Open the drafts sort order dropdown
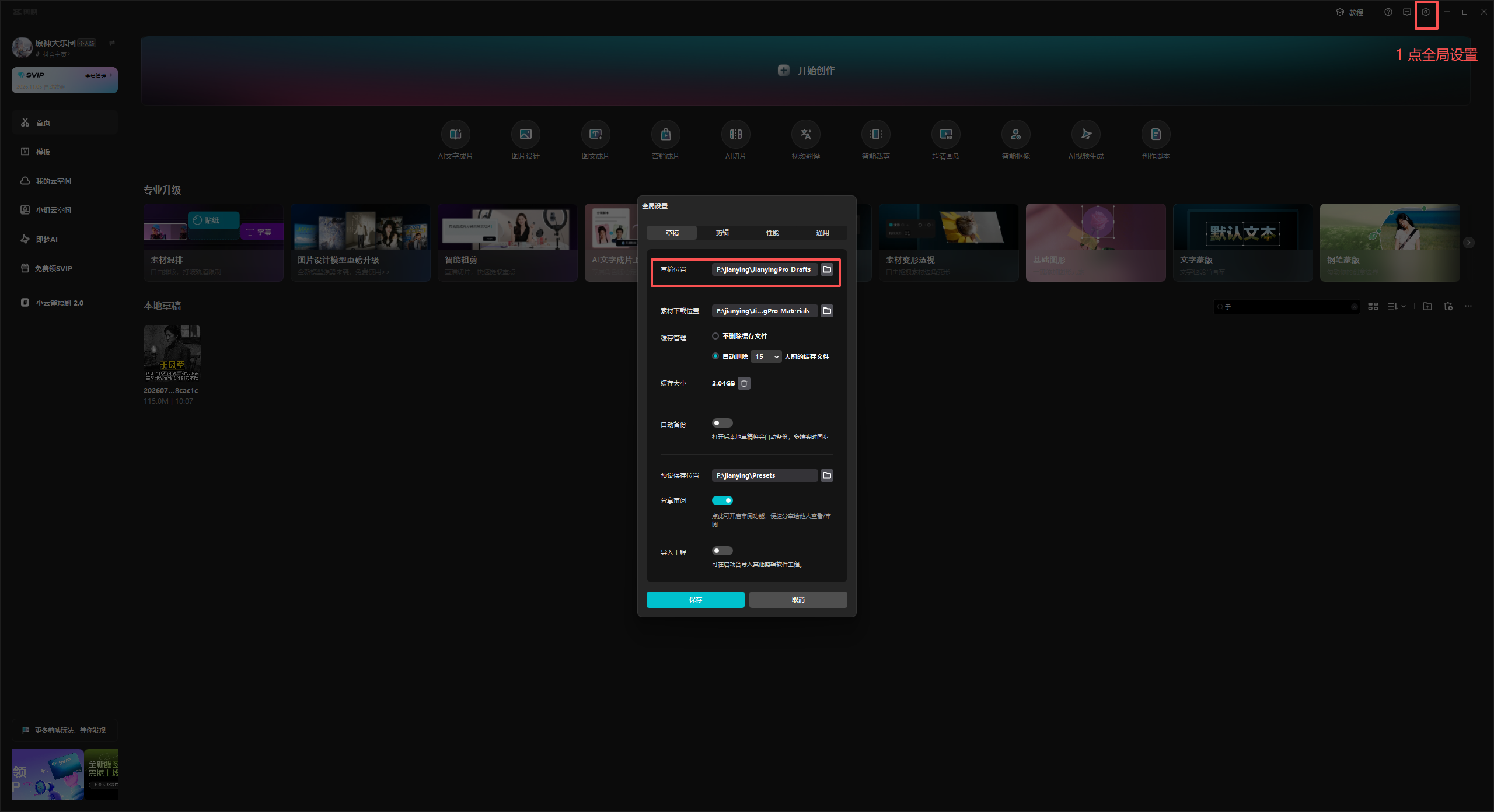The image size is (1494, 812). (x=1397, y=306)
